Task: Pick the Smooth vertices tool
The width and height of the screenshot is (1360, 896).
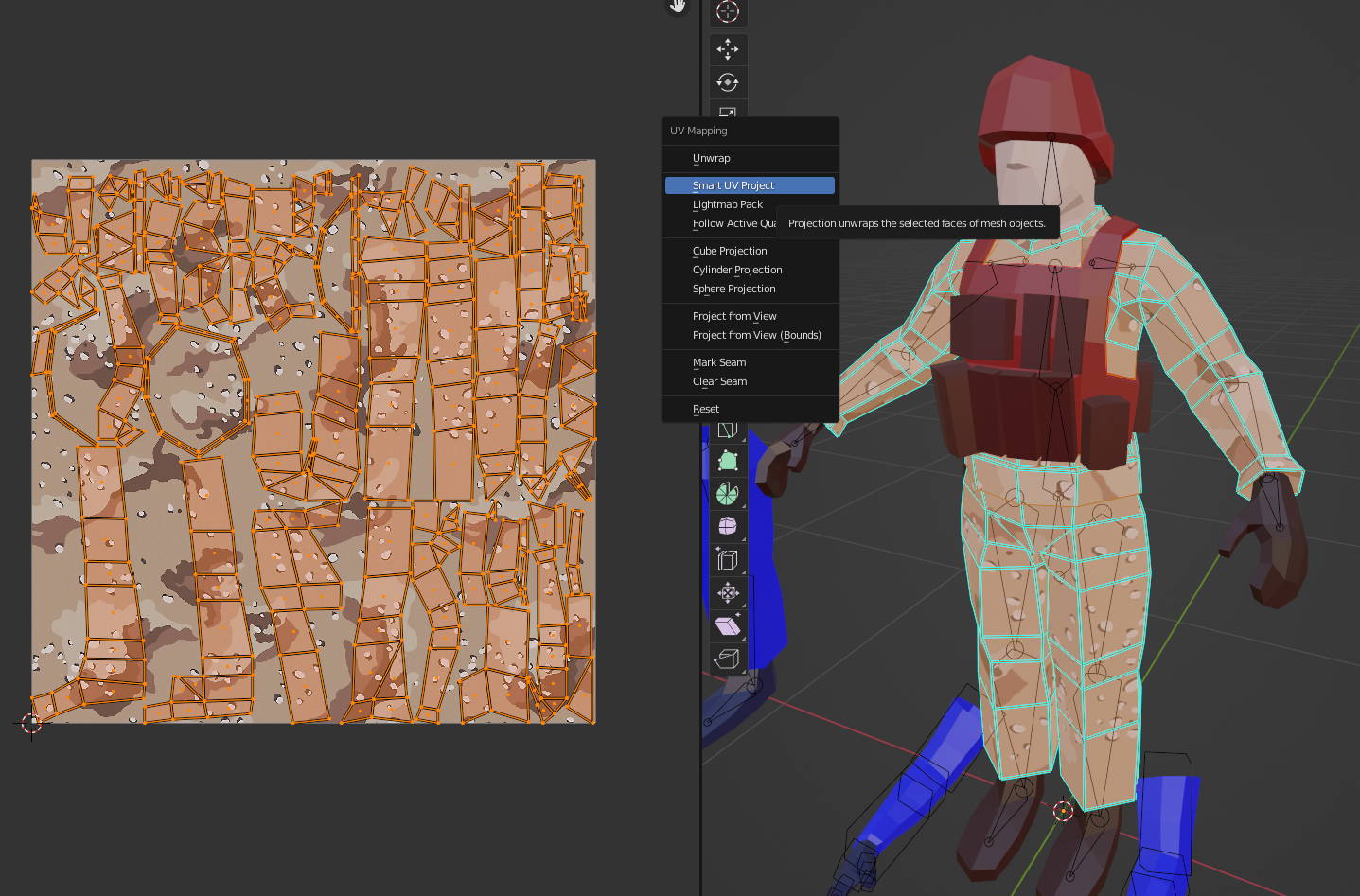Action: pos(727,526)
